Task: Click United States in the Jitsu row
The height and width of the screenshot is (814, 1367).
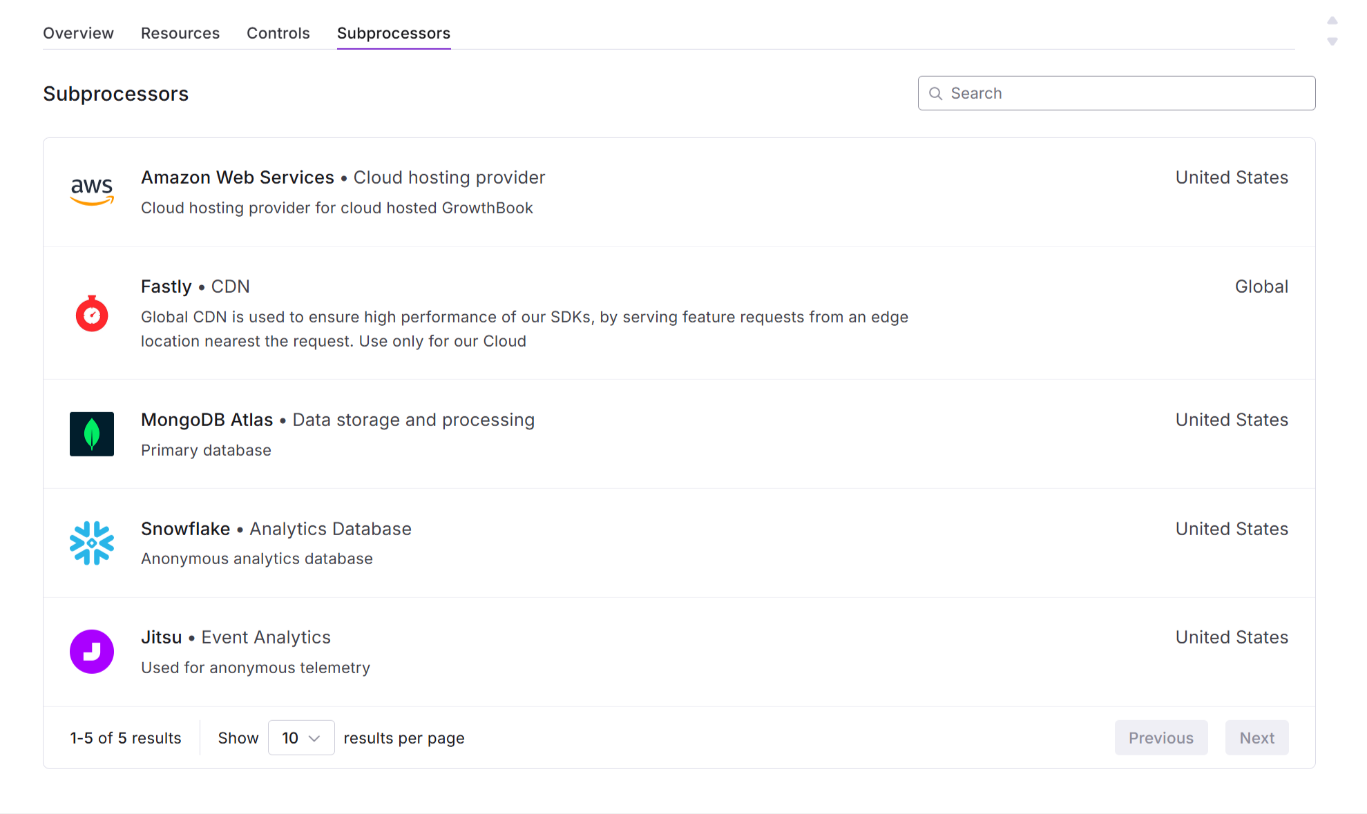Action: (x=1232, y=637)
